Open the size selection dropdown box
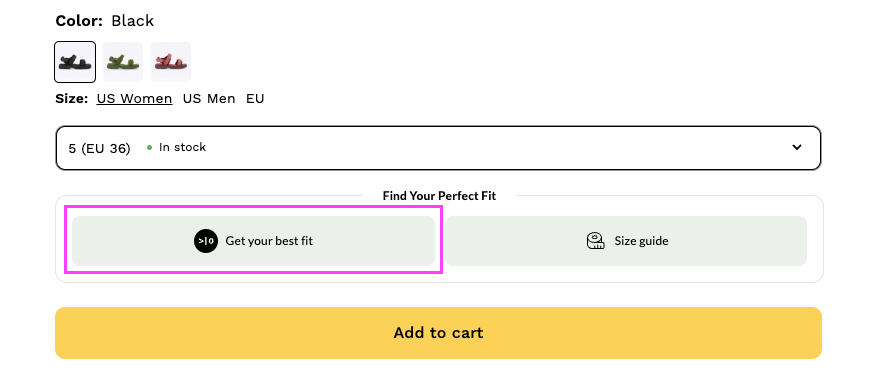875x384 pixels. 439,148
